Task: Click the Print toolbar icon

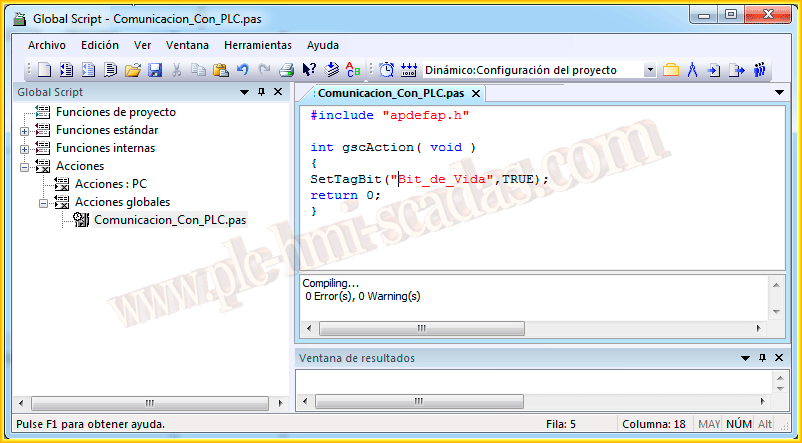Action: 286,70
